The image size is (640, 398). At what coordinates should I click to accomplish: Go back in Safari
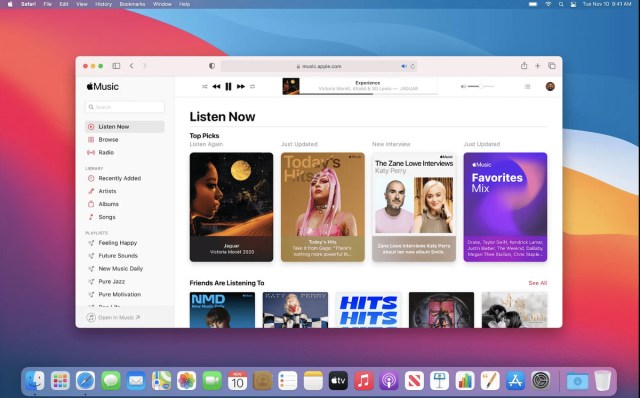(131, 66)
